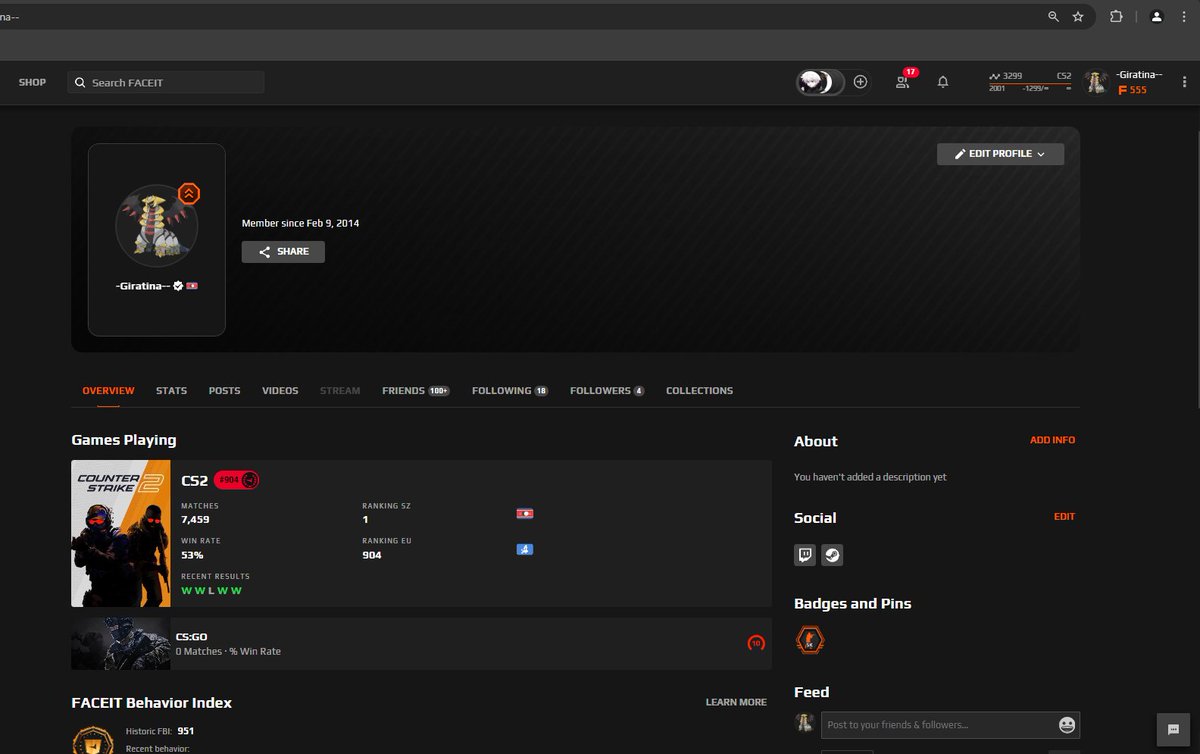This screenshot has height=754, width=1200.
Task: Click EDIT next to the Social section
Action: pos(1064,517)
